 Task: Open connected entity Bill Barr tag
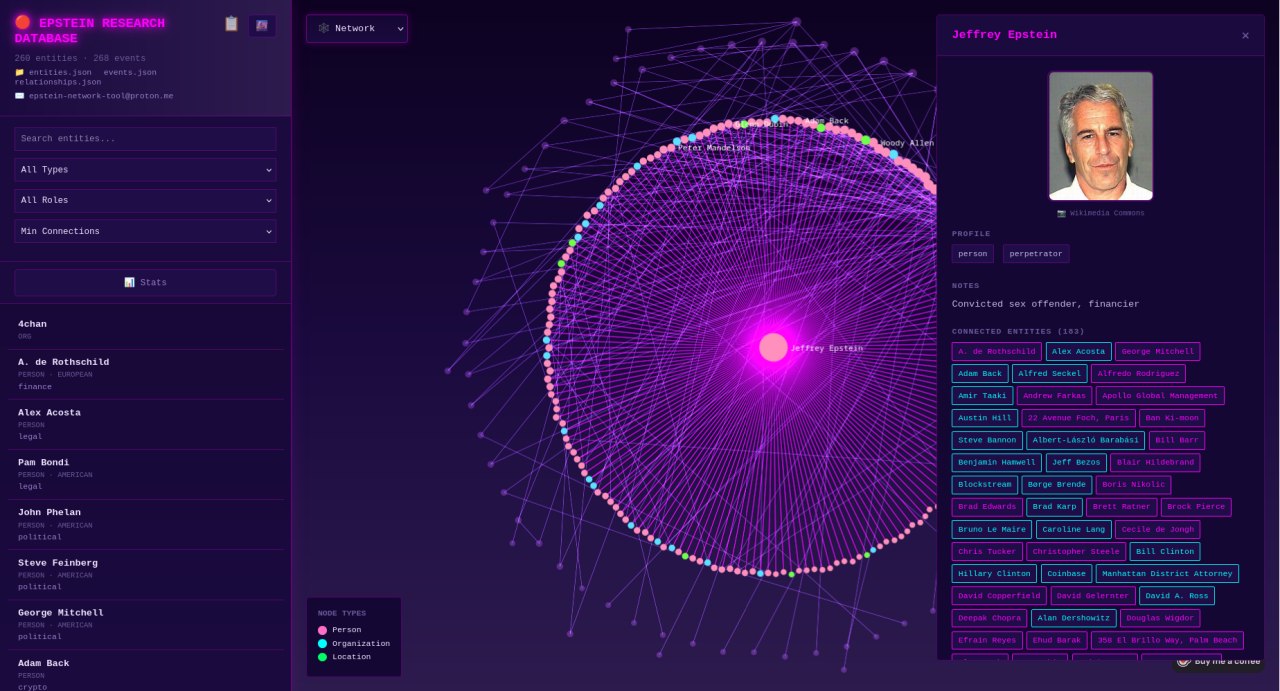tap(1177, 440)
